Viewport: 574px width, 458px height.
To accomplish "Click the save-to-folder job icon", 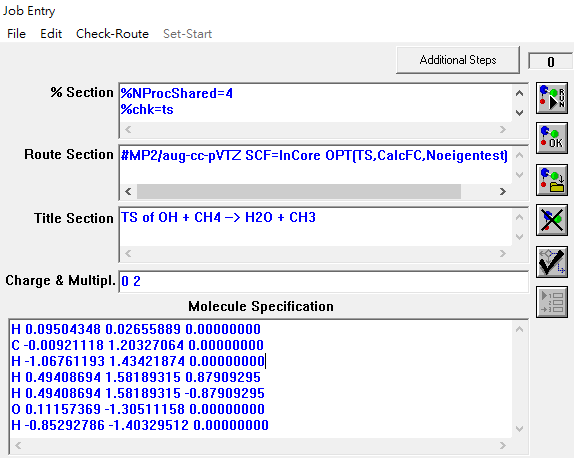I will tap(552, 180).
